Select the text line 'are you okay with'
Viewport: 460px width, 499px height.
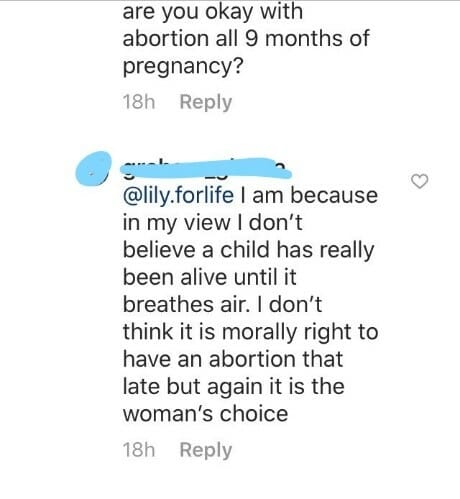[x=213, y=12]
